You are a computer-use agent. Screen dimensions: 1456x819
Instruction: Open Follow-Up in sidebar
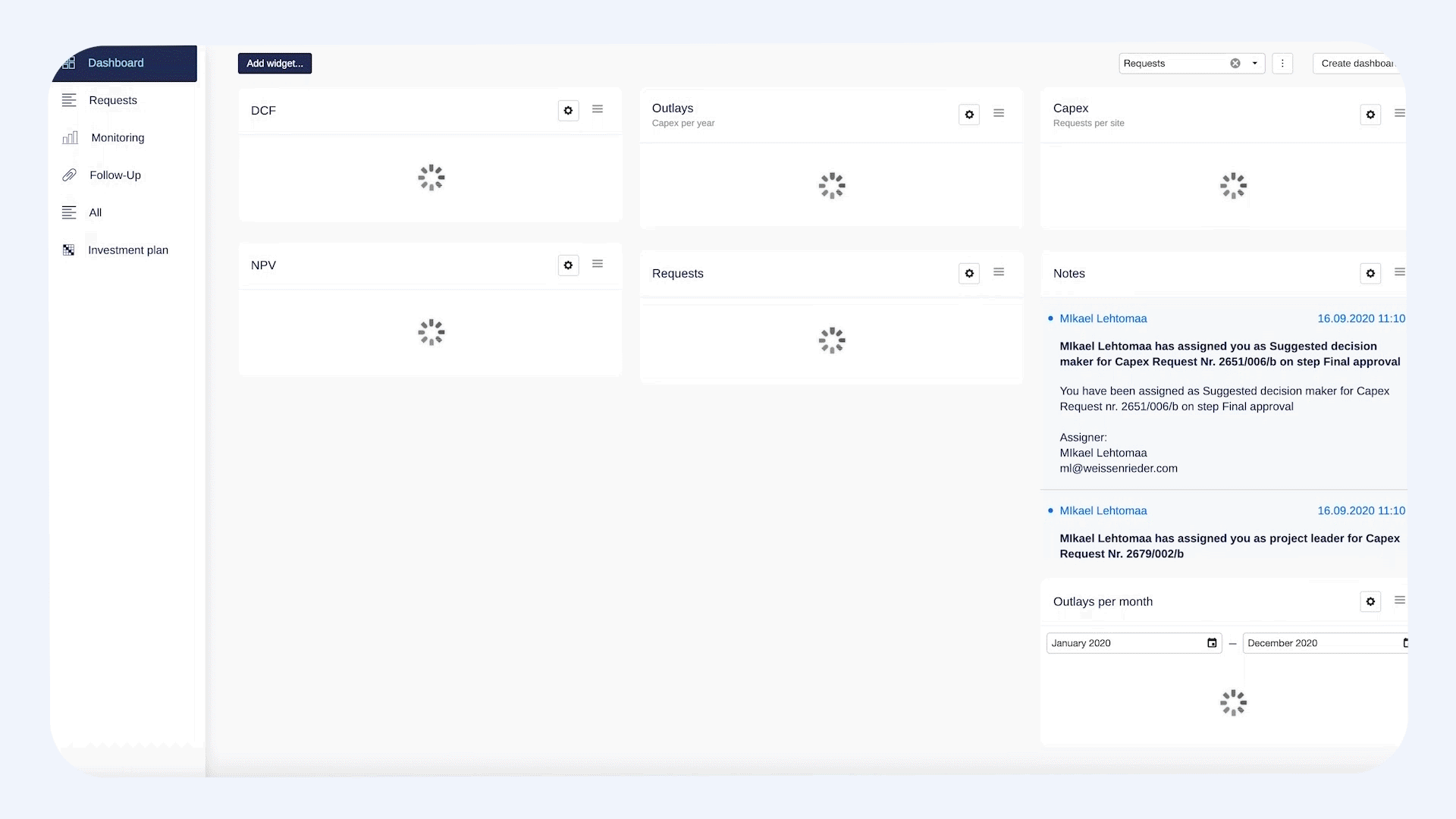coord(115,175)
